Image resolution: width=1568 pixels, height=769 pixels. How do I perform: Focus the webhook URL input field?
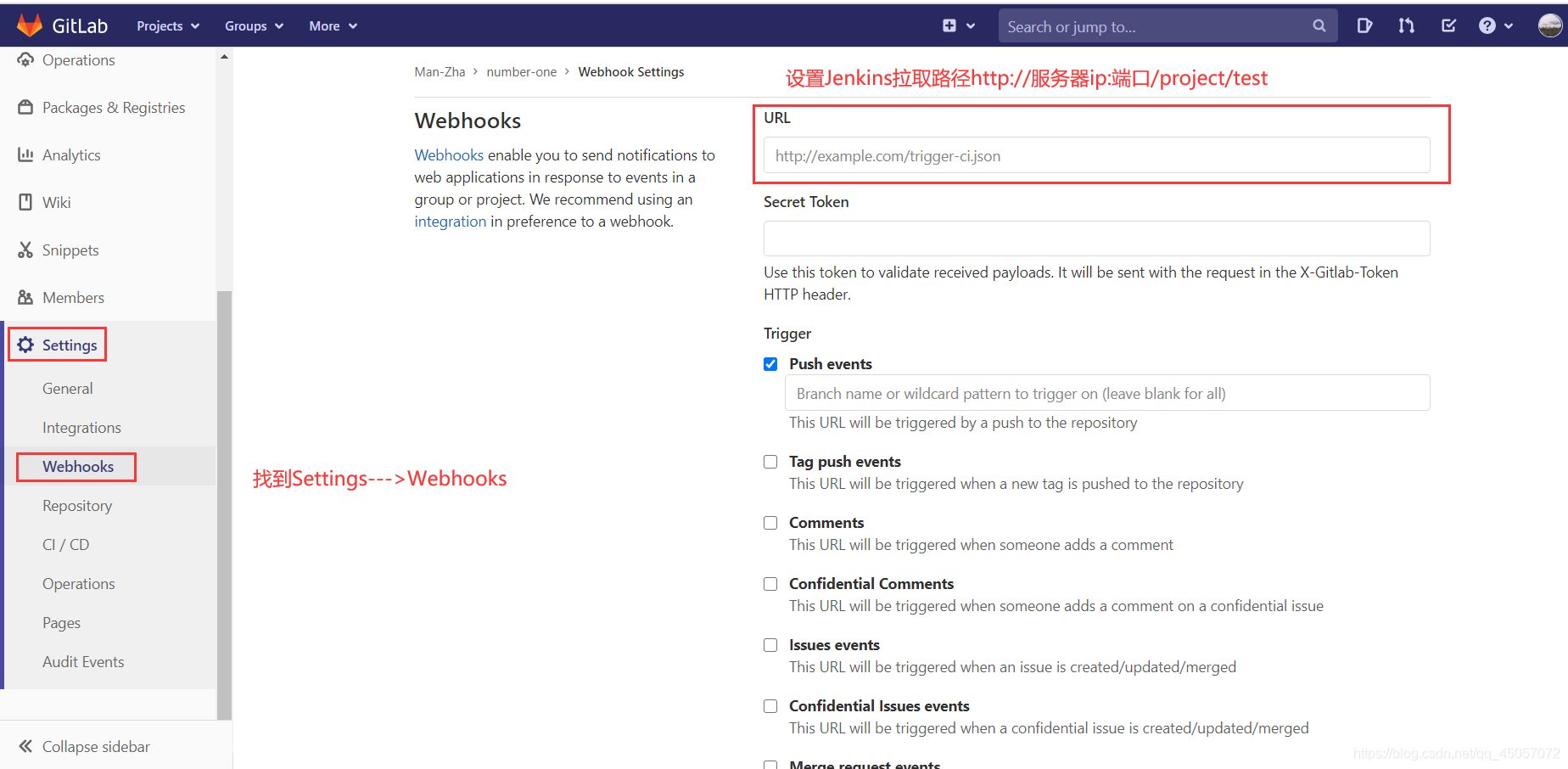coord(1096,155)
